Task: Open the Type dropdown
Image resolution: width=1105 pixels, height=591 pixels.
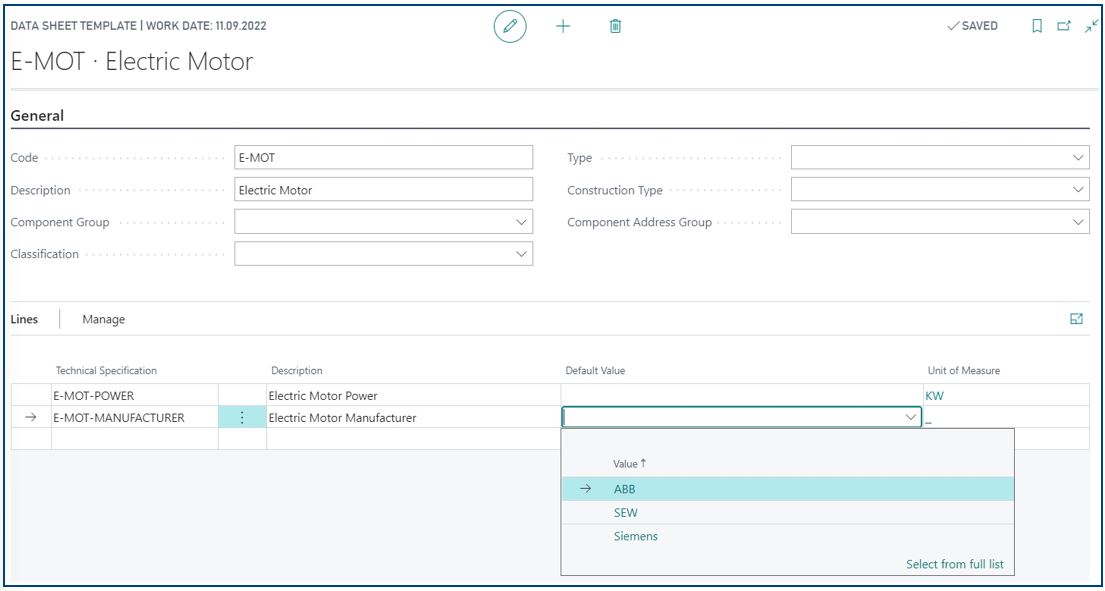Action: (1078, 158)
